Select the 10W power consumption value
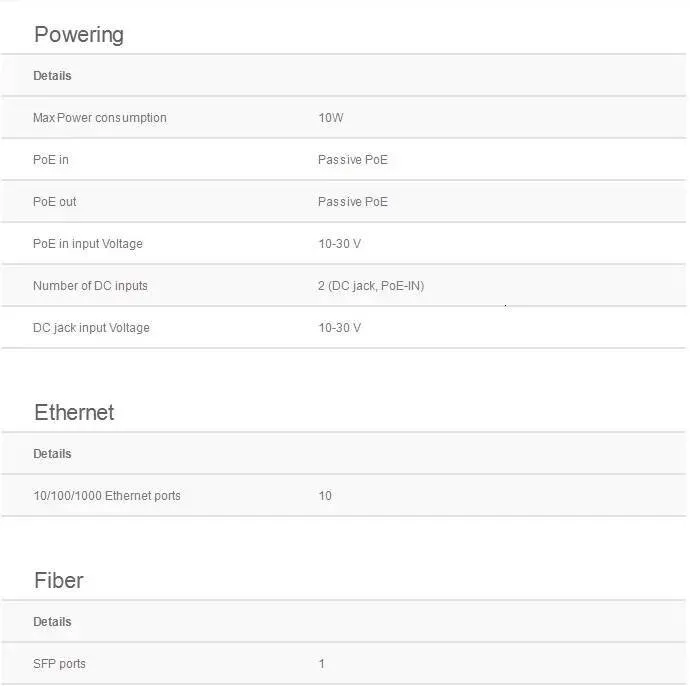The height and width of the screenshot is (686, 690). (330, 118)
